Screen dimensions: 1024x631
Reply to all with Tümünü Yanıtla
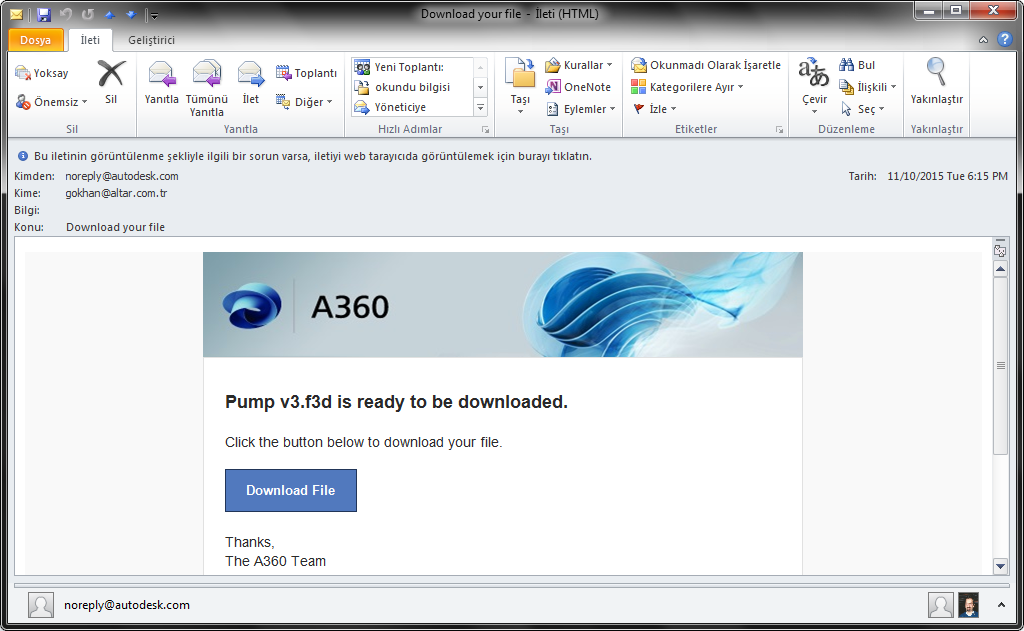(206, 88)
